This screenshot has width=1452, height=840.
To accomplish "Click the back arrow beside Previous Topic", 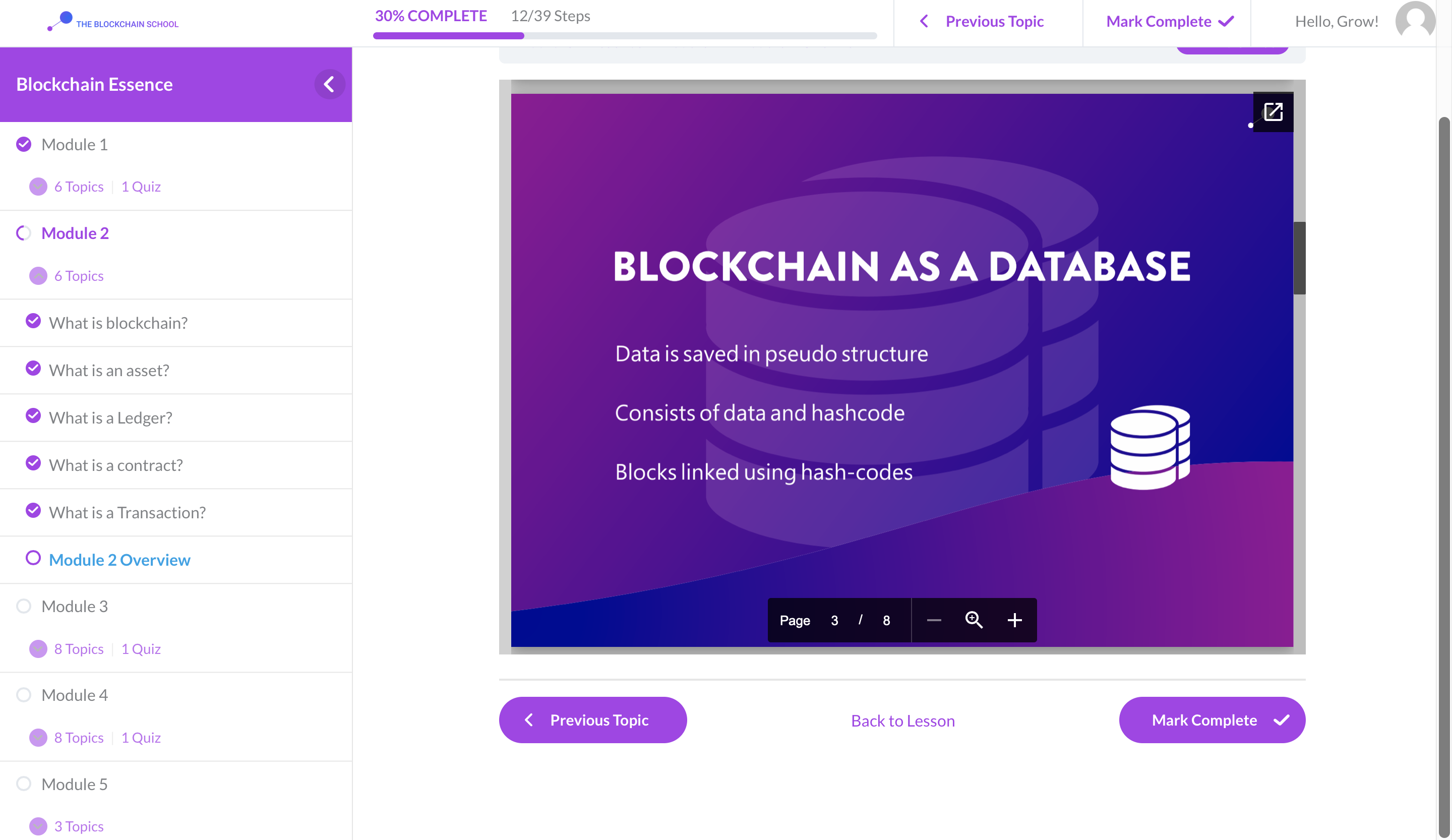I will (924, 21).
